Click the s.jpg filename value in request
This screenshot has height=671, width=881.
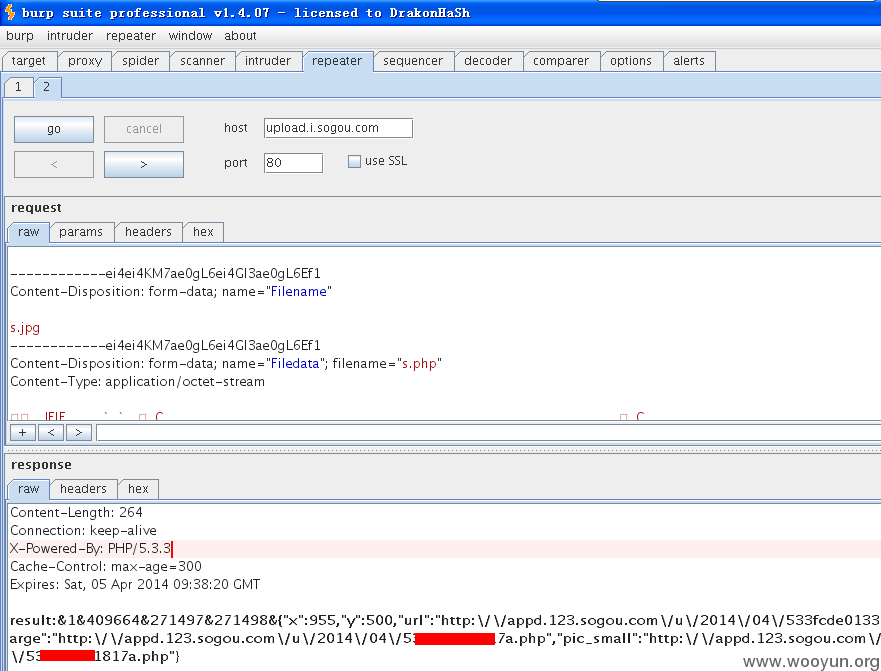pyautogui.click(x=25, y=328)
